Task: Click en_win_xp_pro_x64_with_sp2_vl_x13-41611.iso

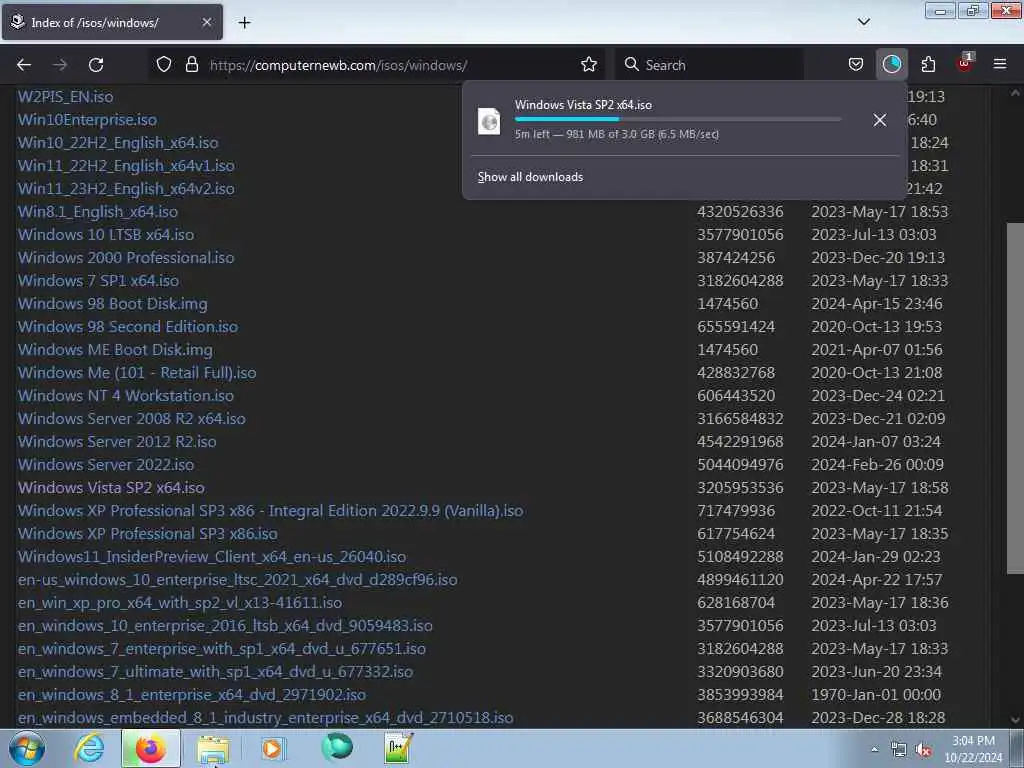Action: (x=180, y=602)
